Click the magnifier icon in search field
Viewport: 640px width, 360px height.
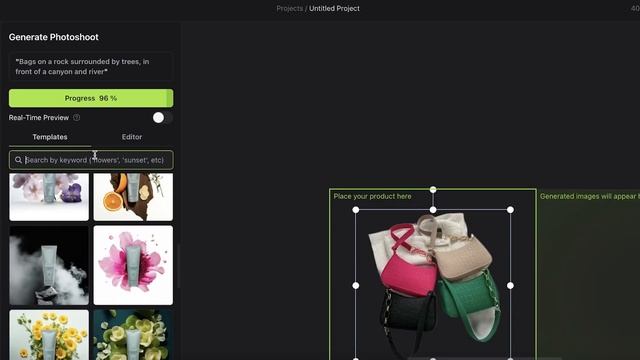(x=18, y=160)
